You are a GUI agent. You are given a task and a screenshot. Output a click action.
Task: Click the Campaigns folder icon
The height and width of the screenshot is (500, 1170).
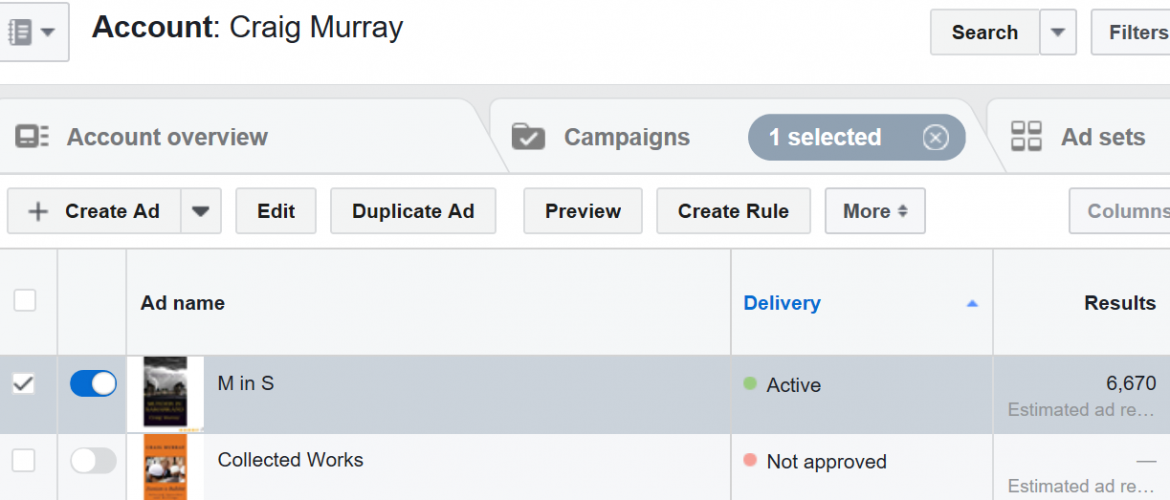coord(528,137)
